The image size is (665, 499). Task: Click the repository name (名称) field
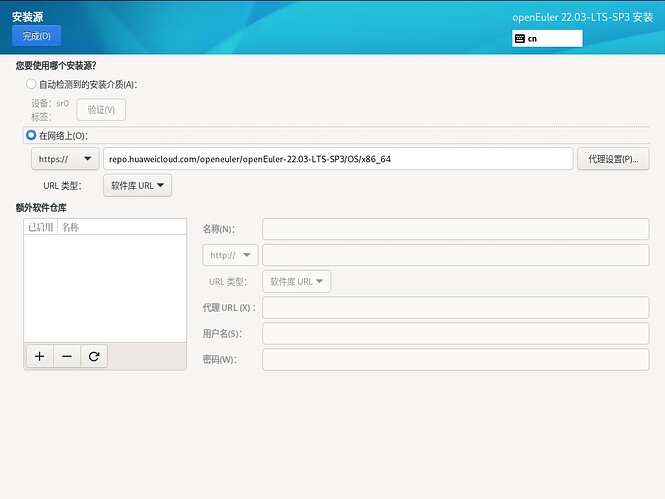[455, 229]
